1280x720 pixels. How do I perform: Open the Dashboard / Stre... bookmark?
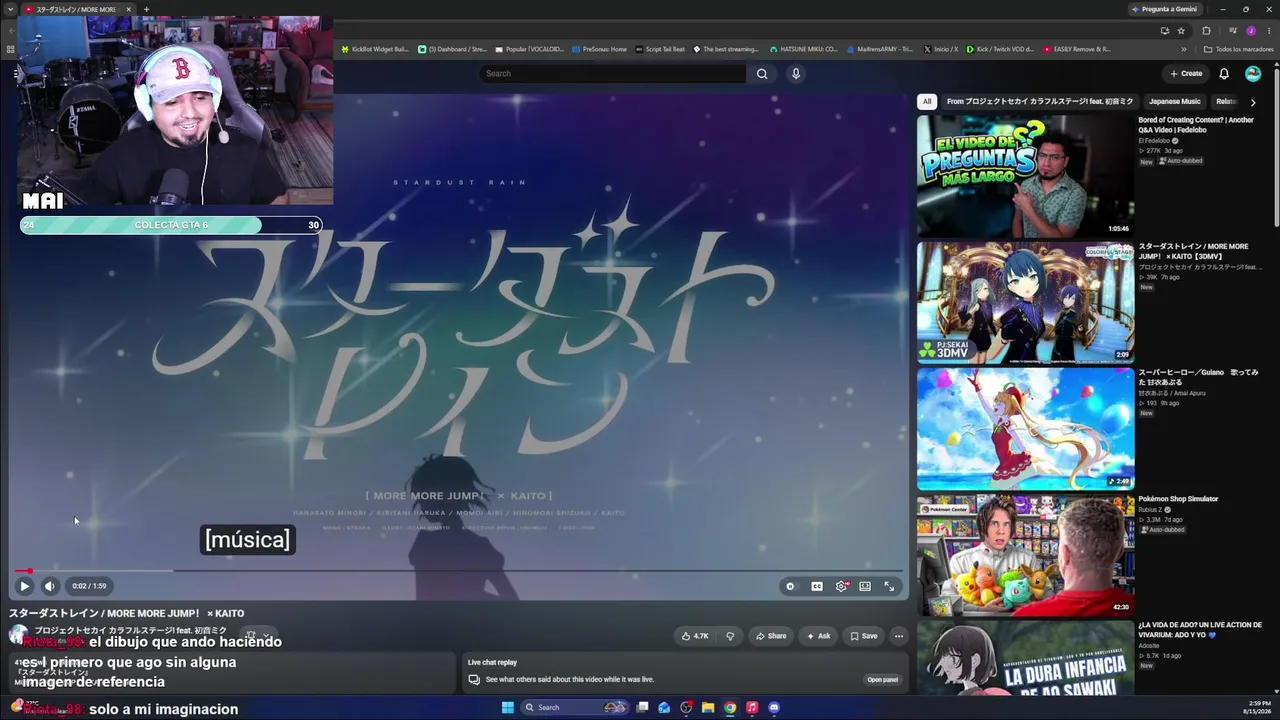click(452, 49)
